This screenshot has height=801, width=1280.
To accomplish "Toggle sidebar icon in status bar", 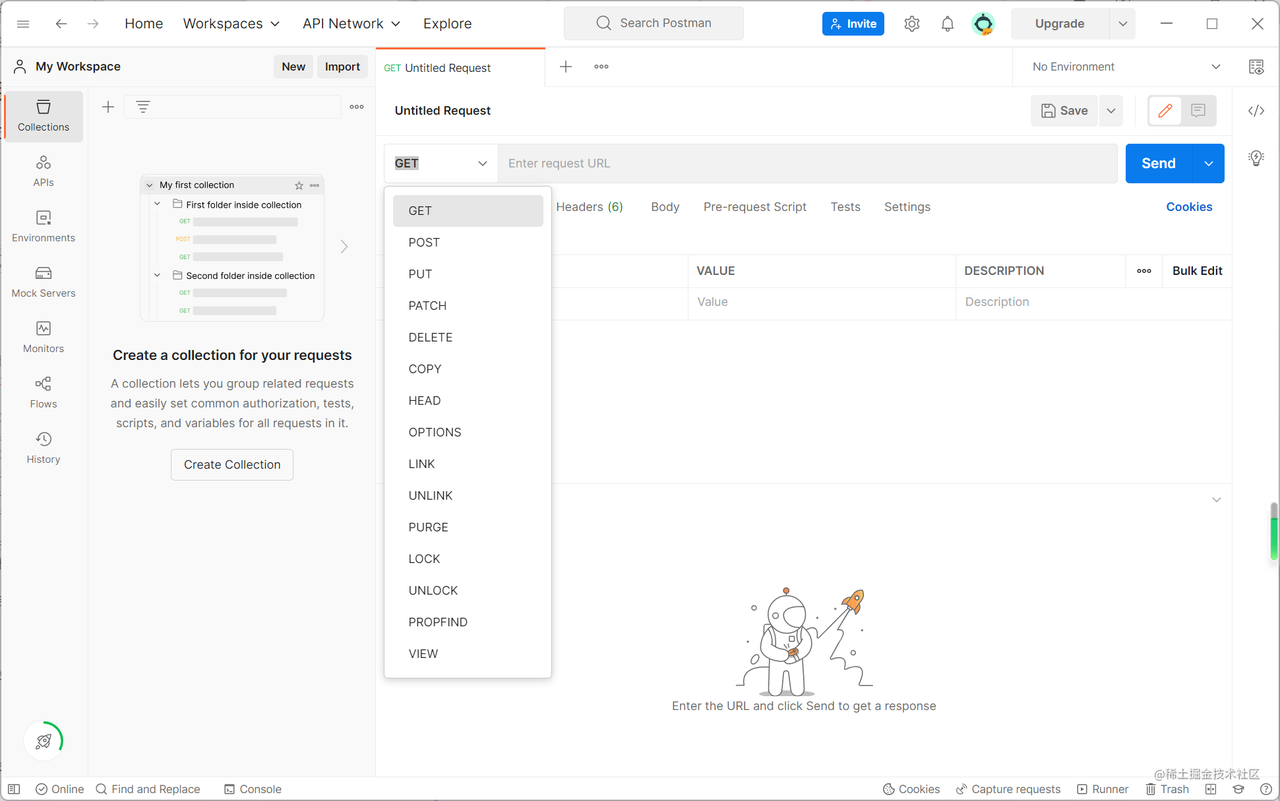I will point(14,789).
